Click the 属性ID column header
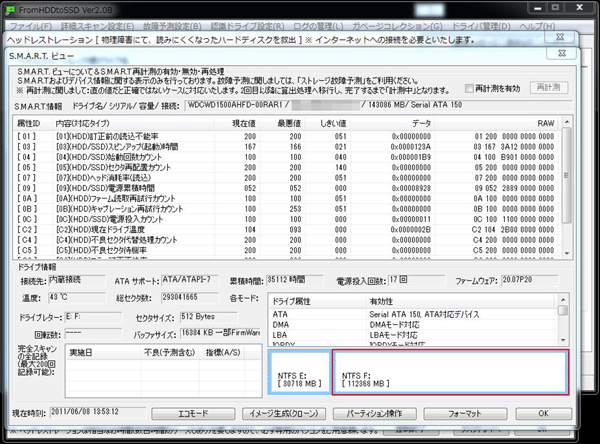Screen dimensions: 600x444 point(32,123)
